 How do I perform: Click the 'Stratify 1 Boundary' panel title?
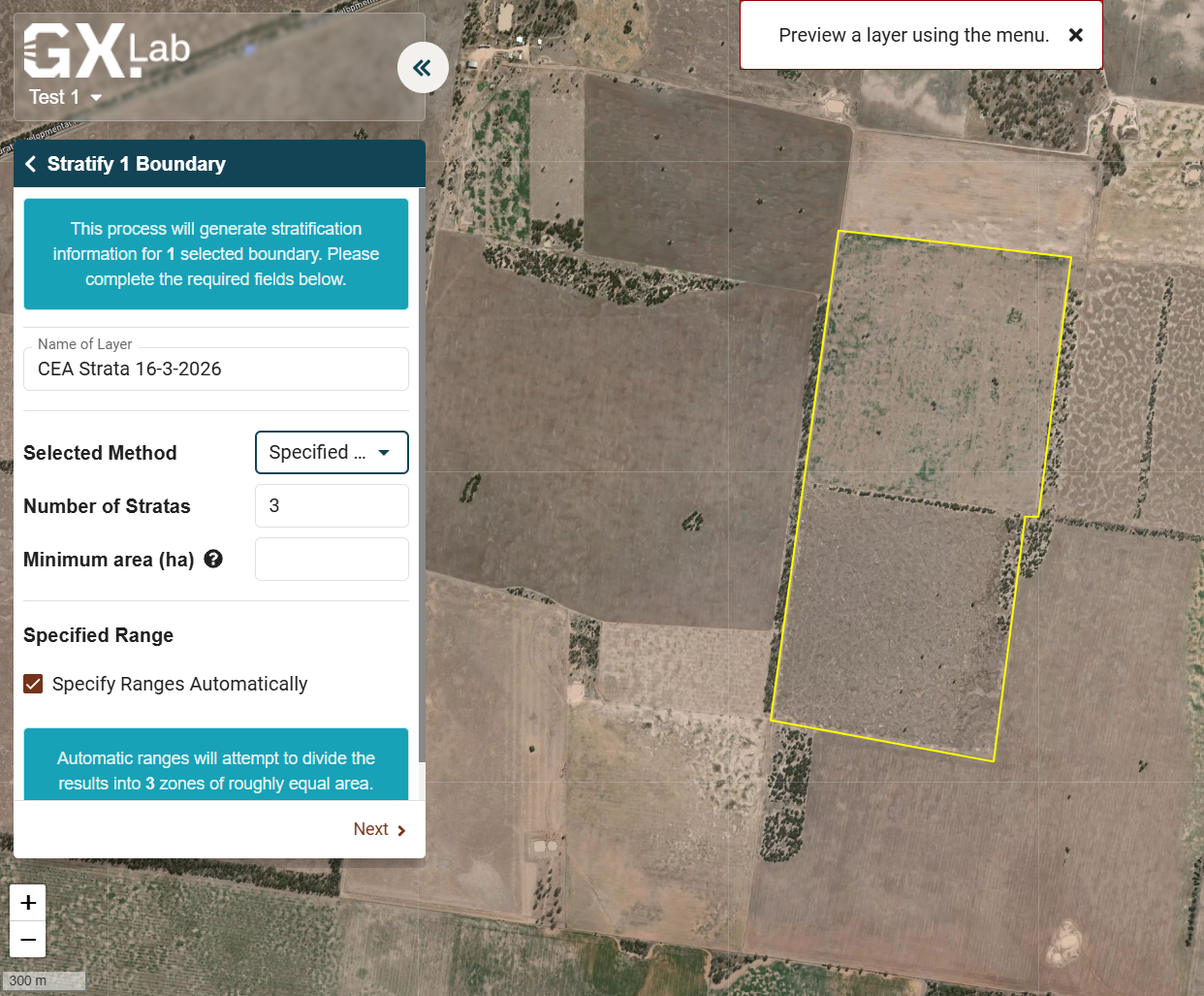coord(137,164)
